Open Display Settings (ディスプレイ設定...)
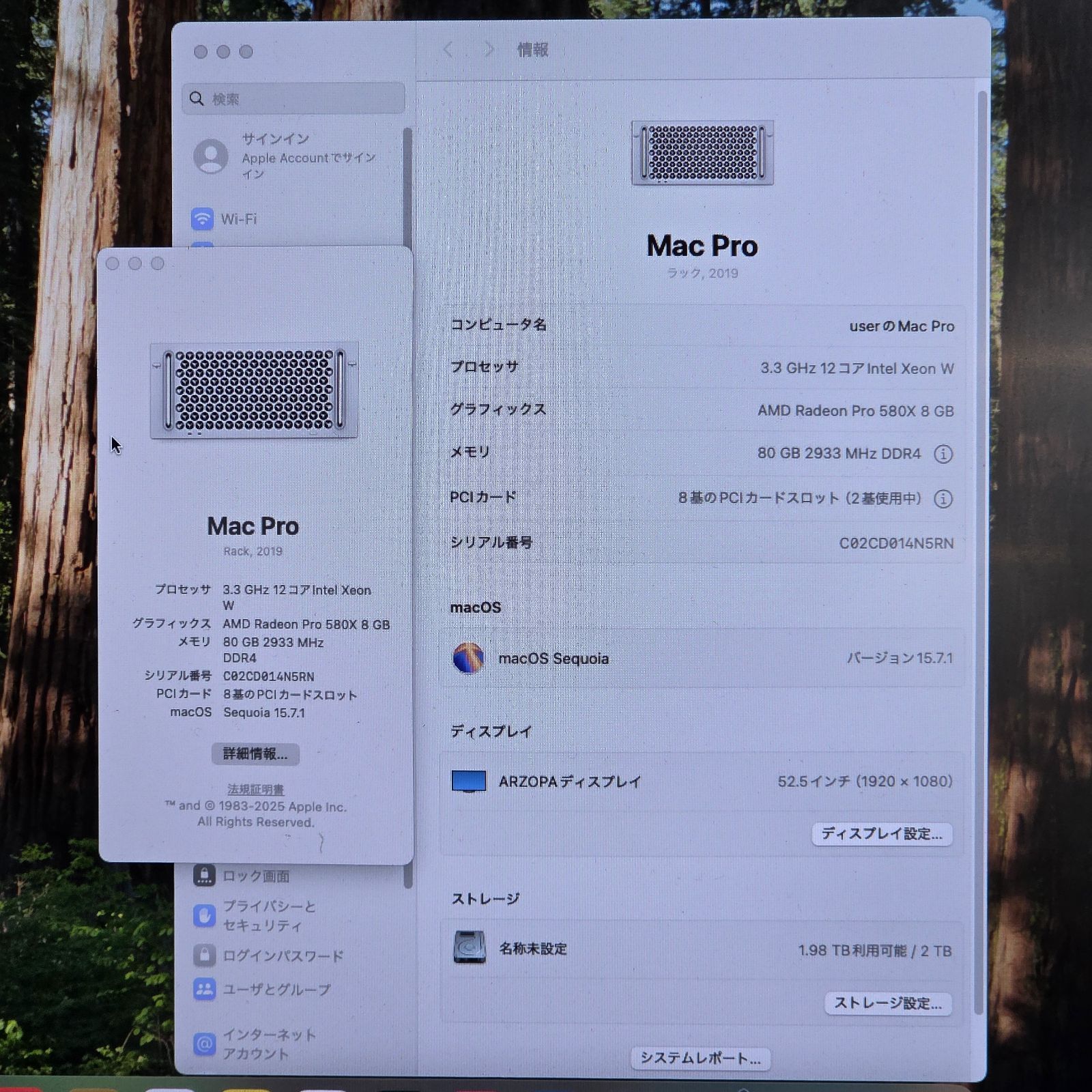 pyautogui.click(x=881, y=834)
